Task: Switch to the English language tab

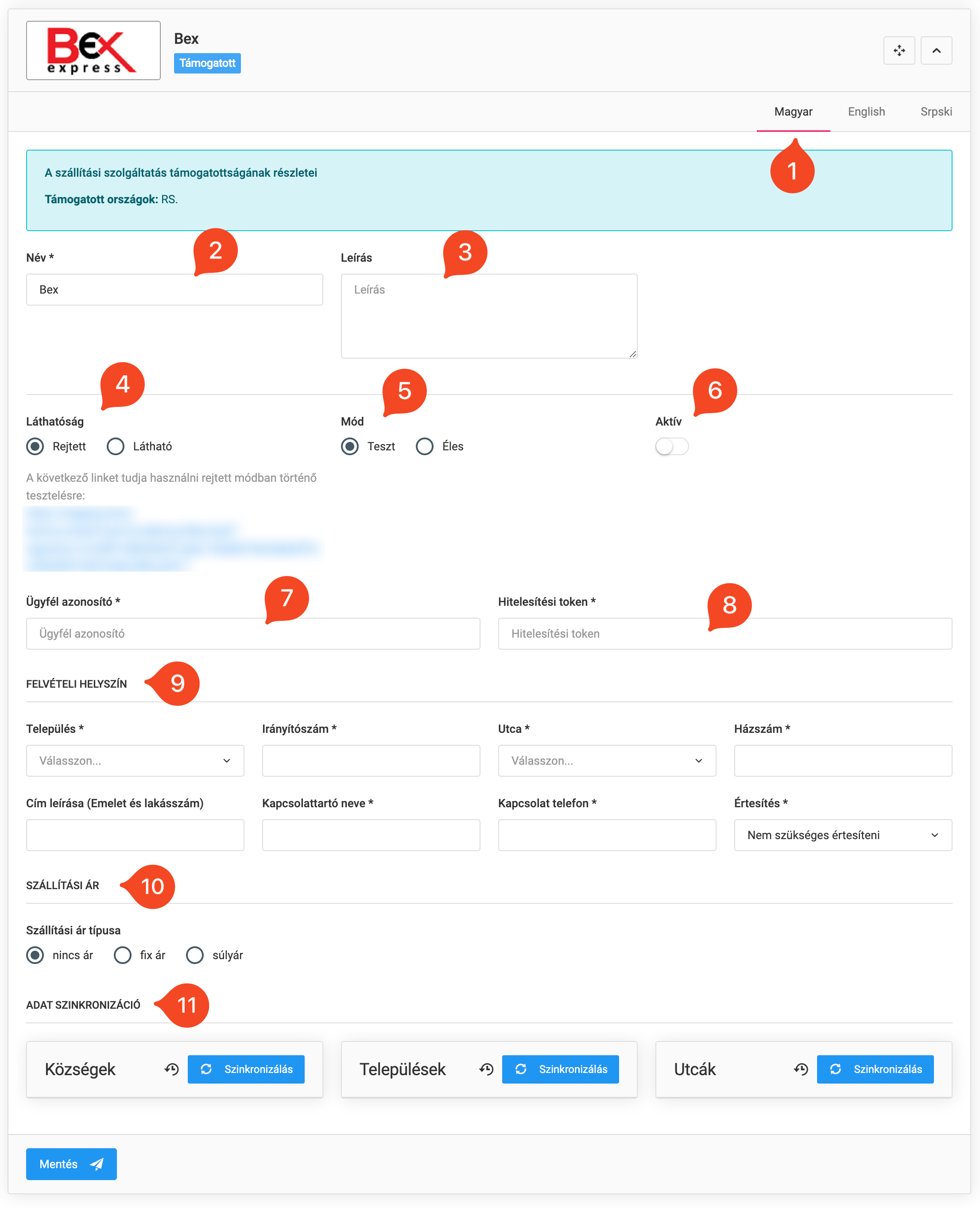Action: [x=866, y=112]
